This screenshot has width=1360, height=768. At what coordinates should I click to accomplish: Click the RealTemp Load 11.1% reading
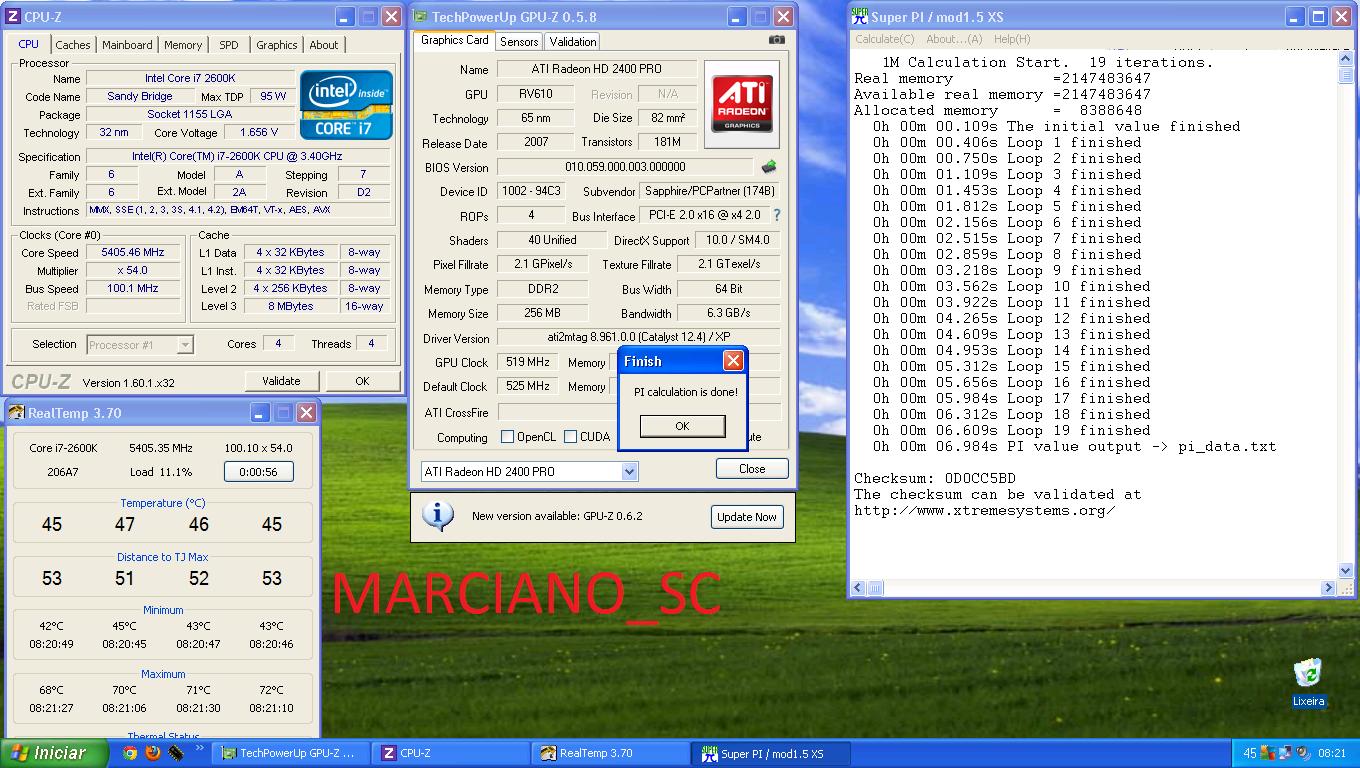click(x=161, y=471)
